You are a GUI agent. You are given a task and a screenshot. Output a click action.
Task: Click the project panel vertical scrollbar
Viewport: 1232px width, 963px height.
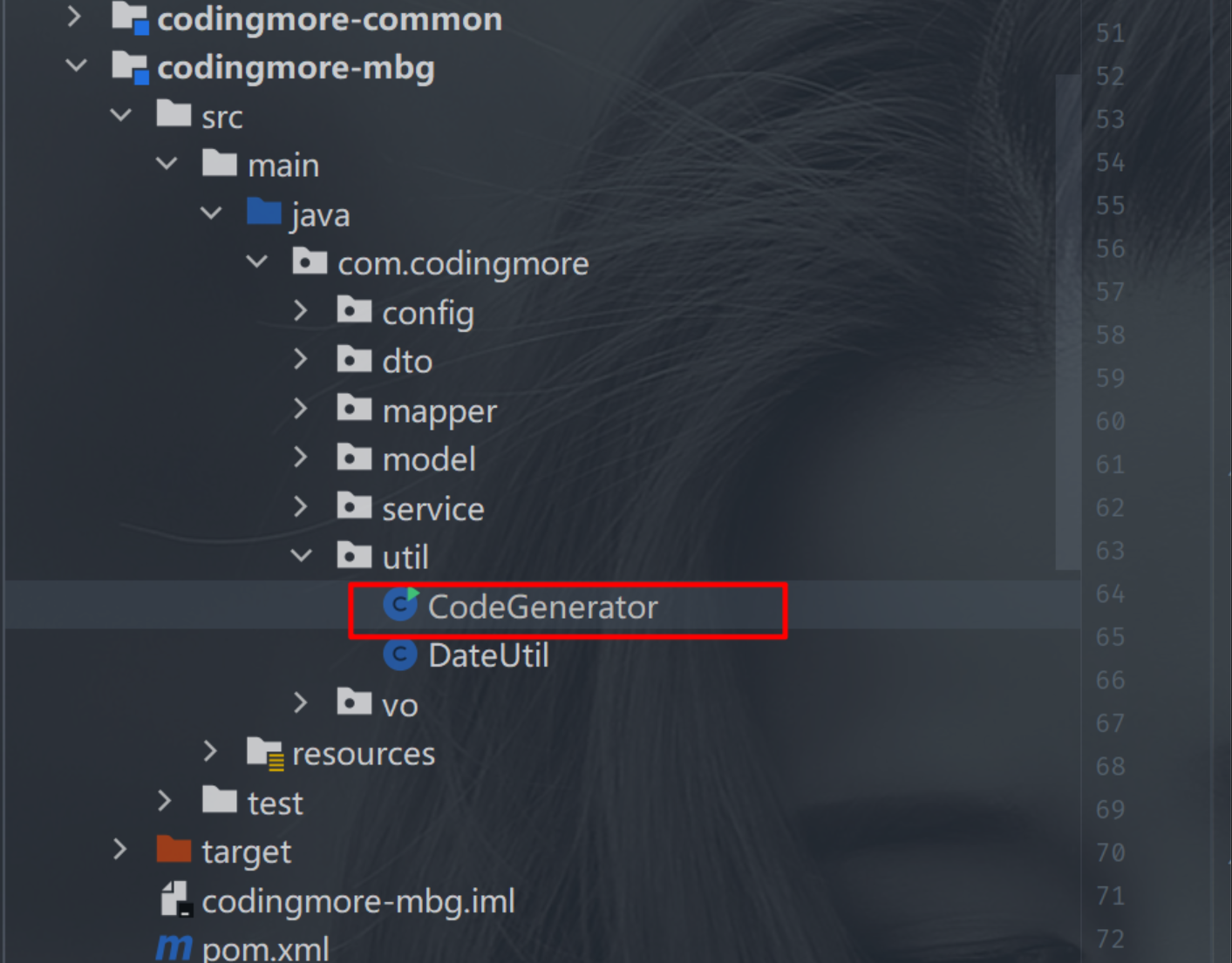tap(1068, 322)
